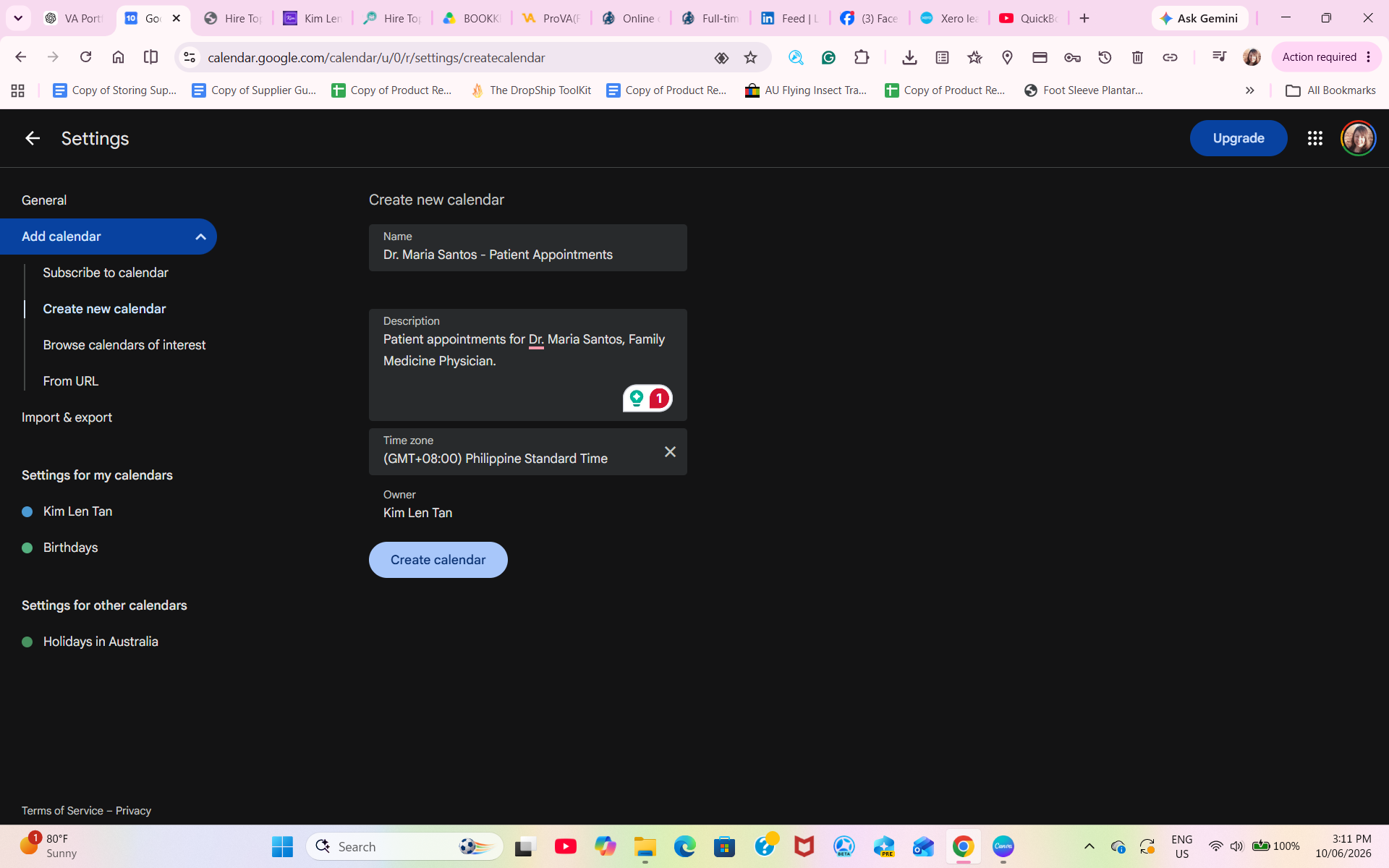Screen dimensions: 1389x868
Task: Click the calendar Name input field
Action: pos(528,247)
